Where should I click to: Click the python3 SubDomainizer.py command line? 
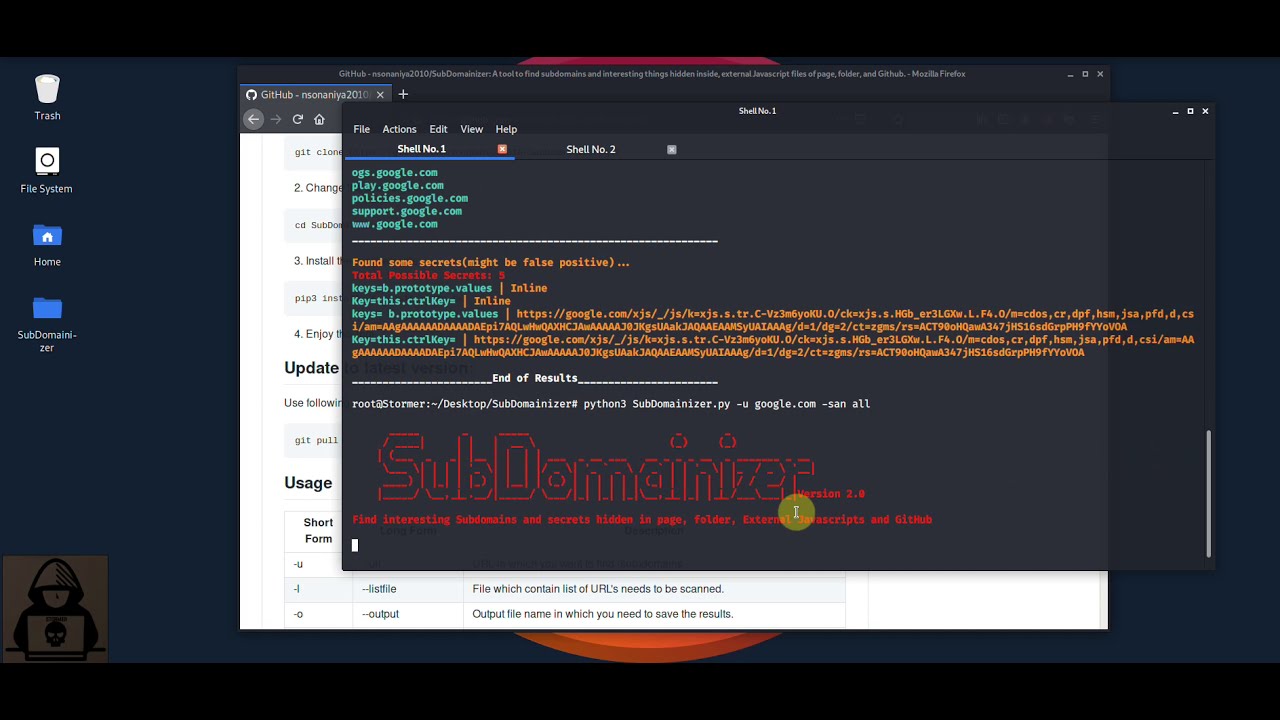click(726, 404)
